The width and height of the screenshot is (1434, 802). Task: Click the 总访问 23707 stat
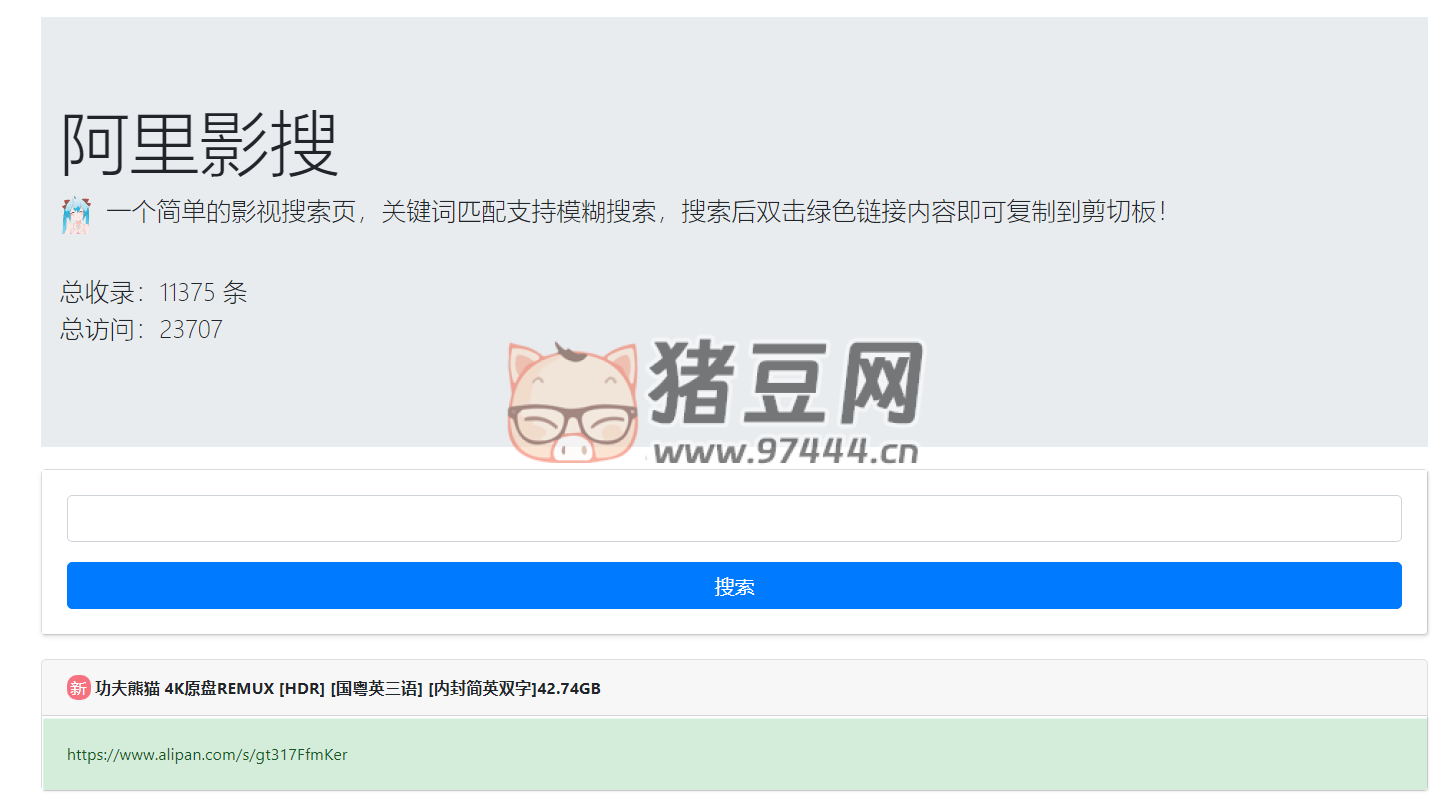[140, 329]
